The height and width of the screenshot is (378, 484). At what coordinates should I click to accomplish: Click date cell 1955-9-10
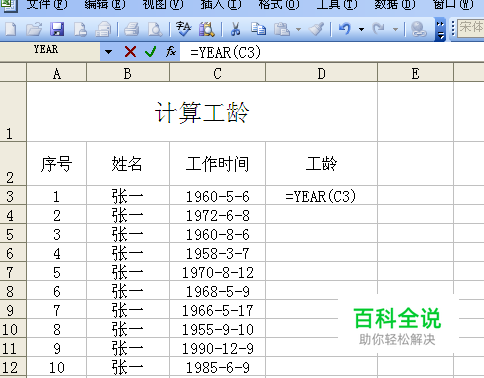pyautogui.click(x=217, y=329)
